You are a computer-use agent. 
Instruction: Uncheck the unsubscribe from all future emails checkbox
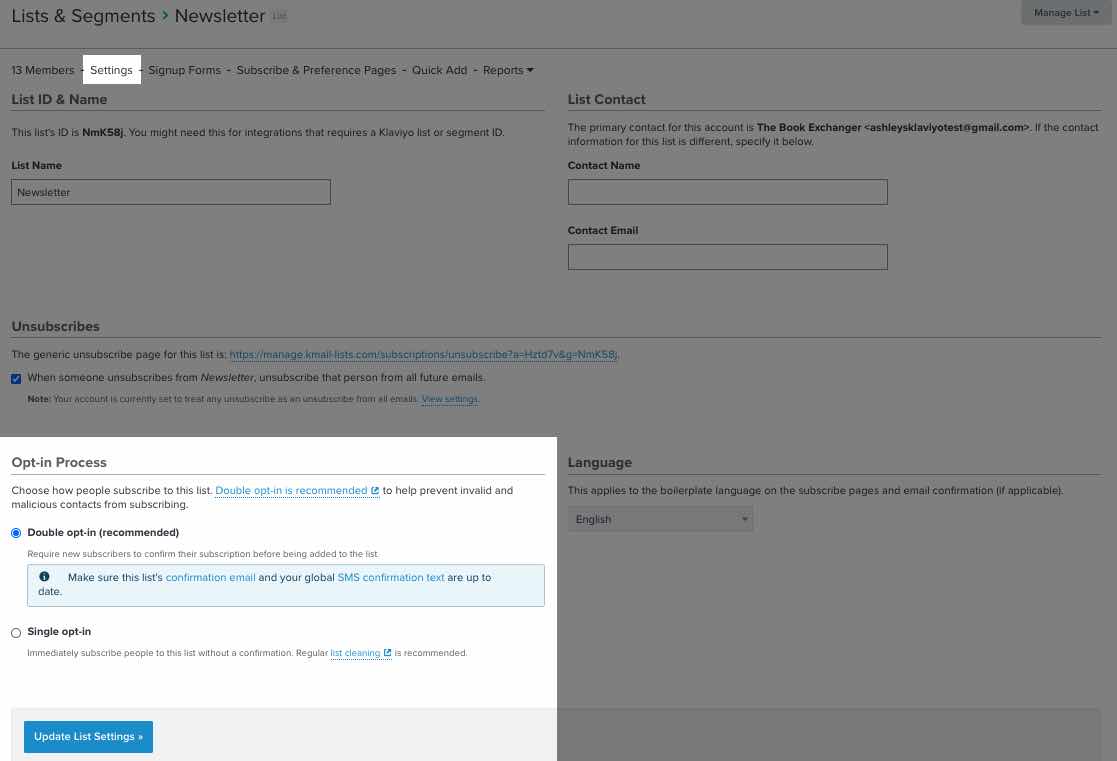15,378
